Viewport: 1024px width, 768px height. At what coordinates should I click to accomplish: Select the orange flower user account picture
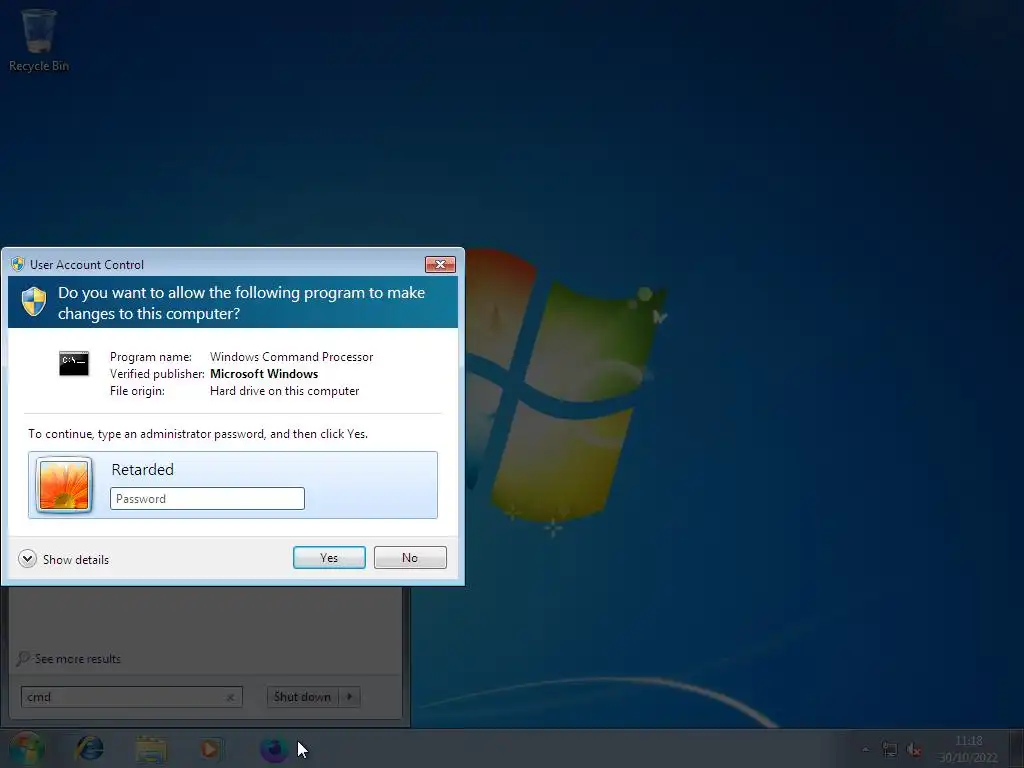[64, 485]
